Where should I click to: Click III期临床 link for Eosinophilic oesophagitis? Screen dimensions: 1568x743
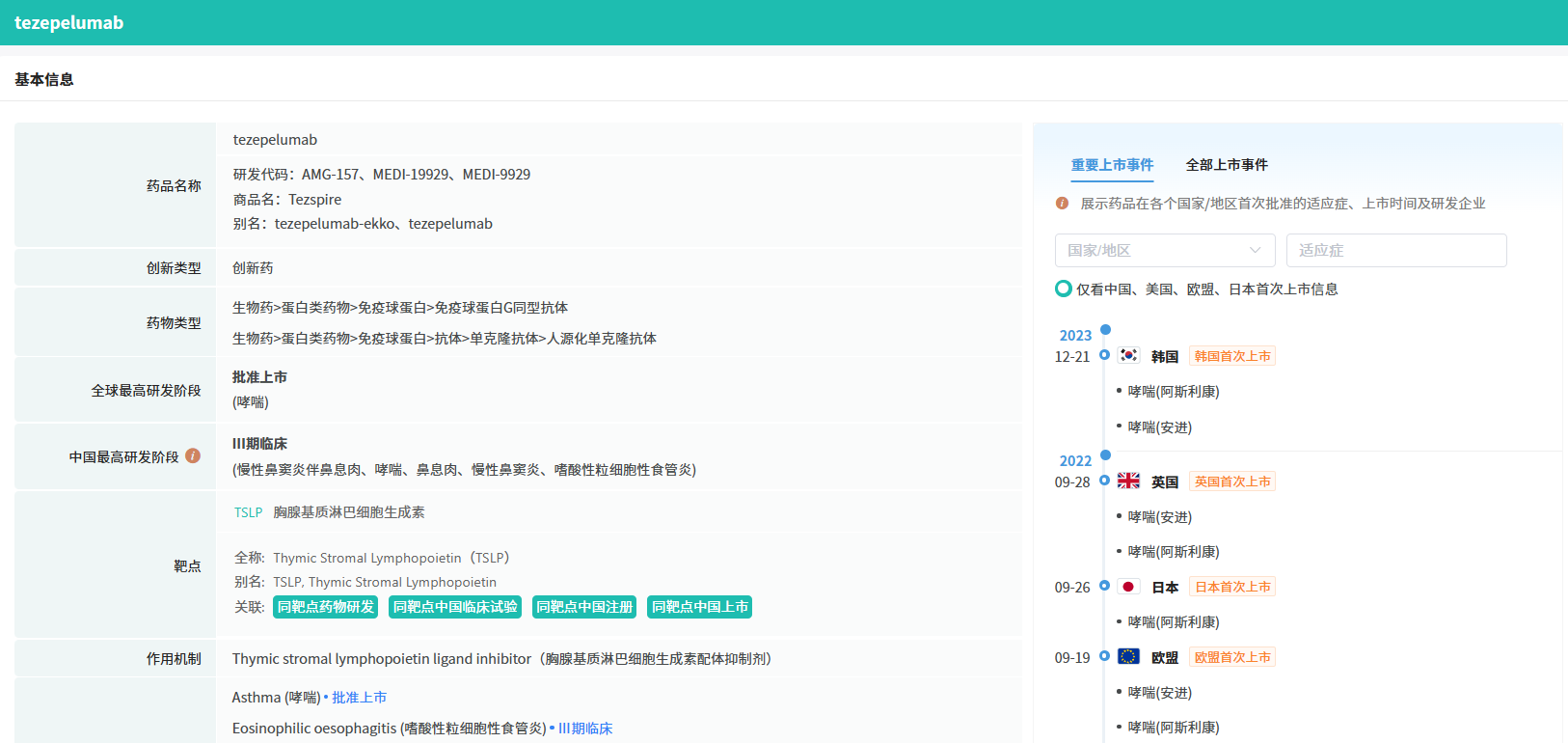tap(585, 729)
